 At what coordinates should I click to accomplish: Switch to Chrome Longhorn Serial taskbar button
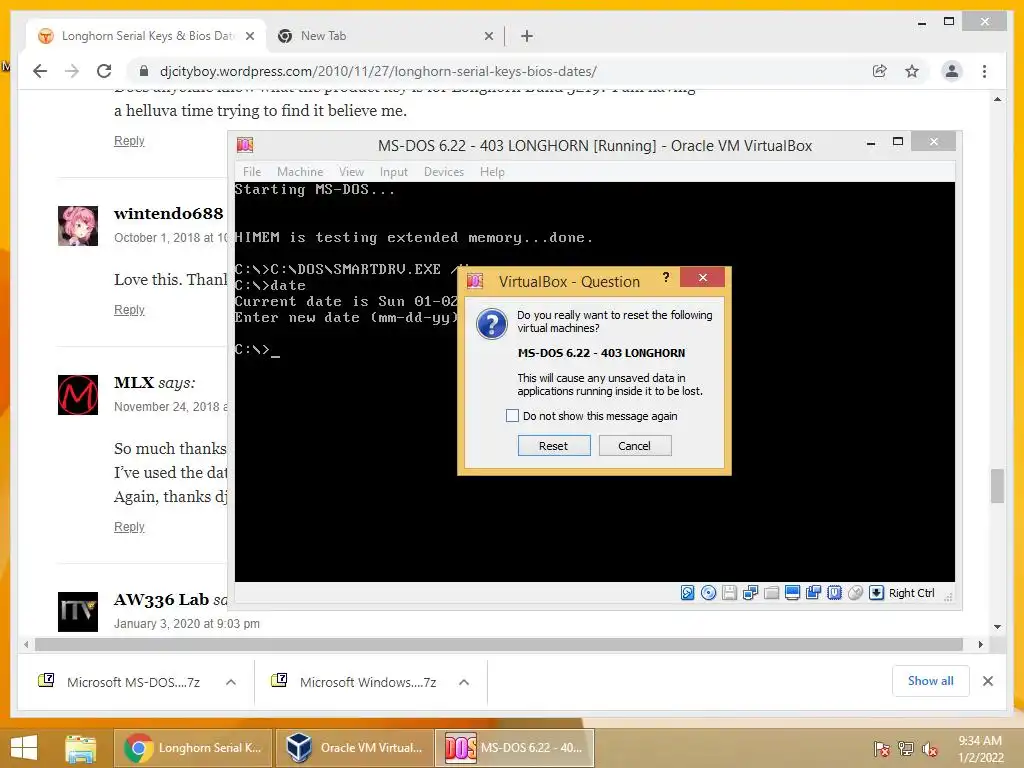pos(193,748)
